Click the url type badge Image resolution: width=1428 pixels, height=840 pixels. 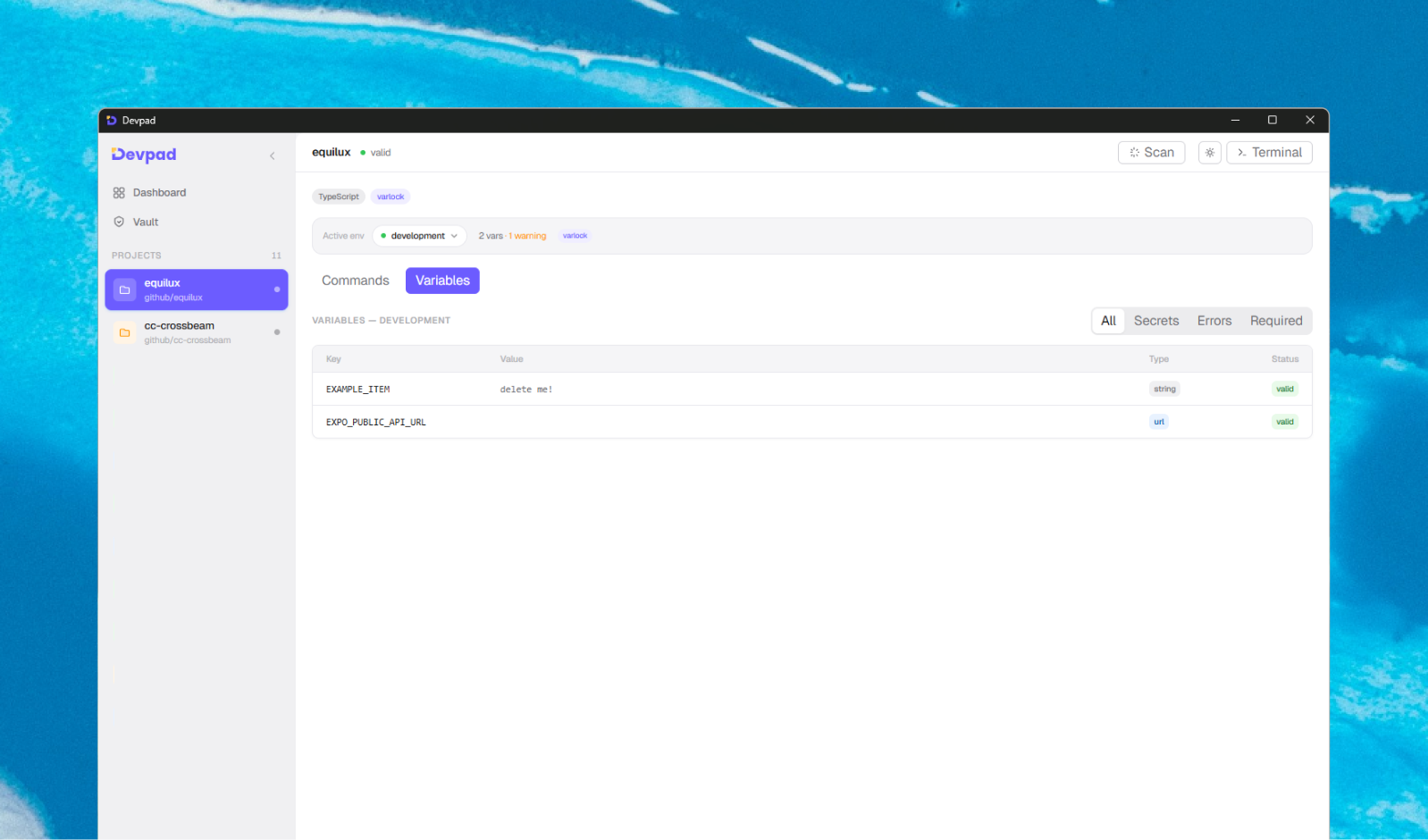tap(1159, 422)
